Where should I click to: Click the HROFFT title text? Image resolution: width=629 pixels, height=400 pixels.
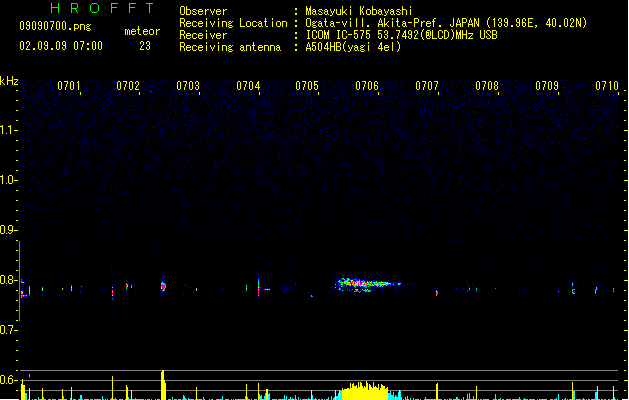pyautogui.click(x=103, y=8)
